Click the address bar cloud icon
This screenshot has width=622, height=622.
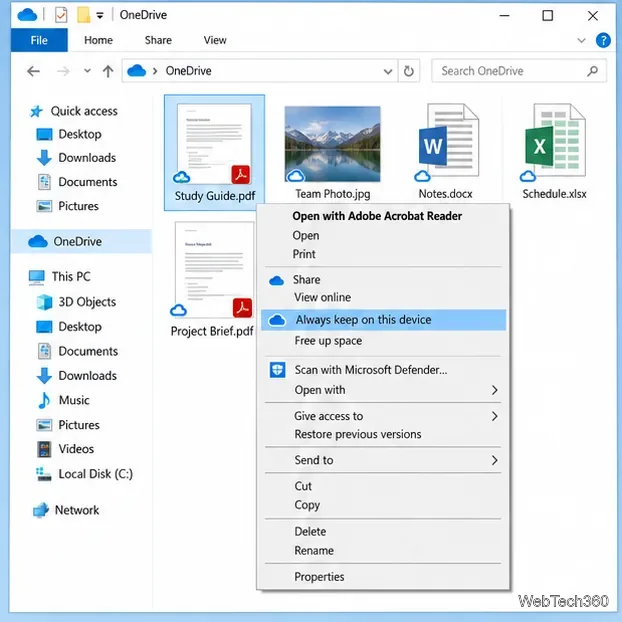click(x=136, y=71)
